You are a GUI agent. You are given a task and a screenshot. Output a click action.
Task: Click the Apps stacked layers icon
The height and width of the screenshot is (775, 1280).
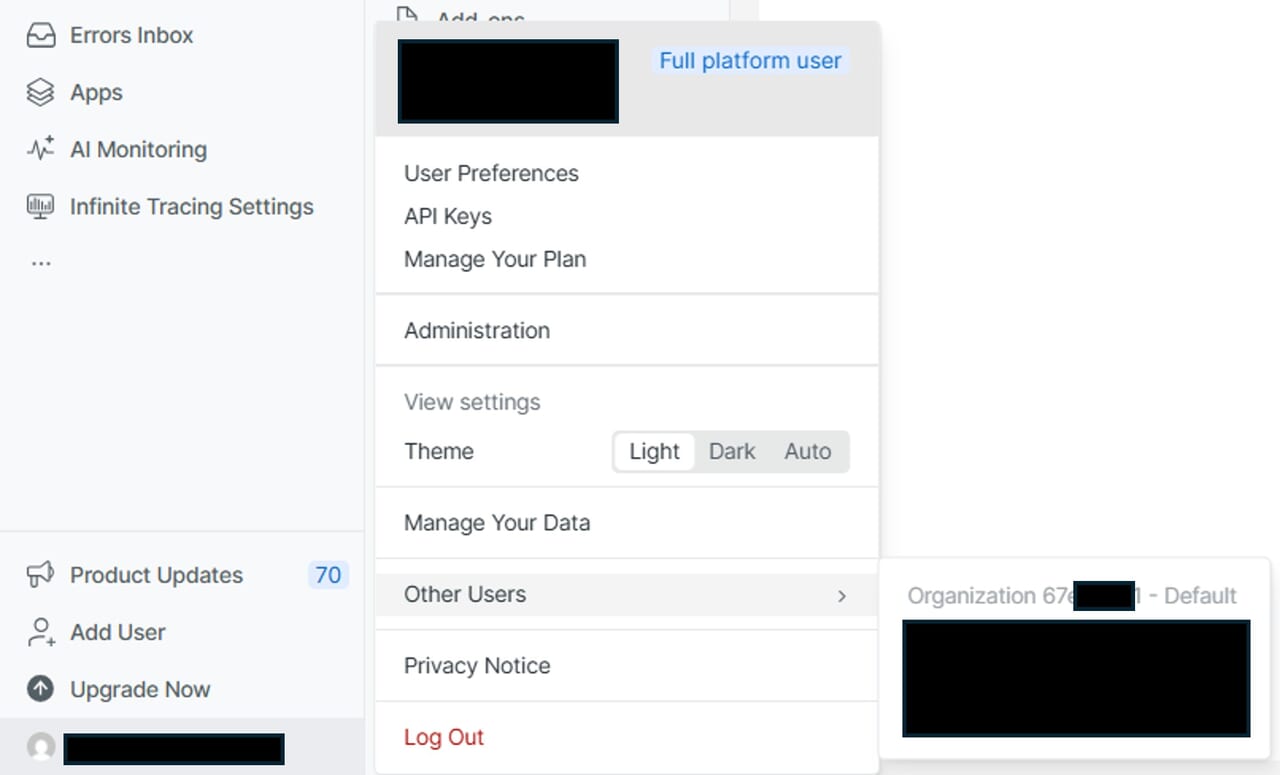click(40, 93)
